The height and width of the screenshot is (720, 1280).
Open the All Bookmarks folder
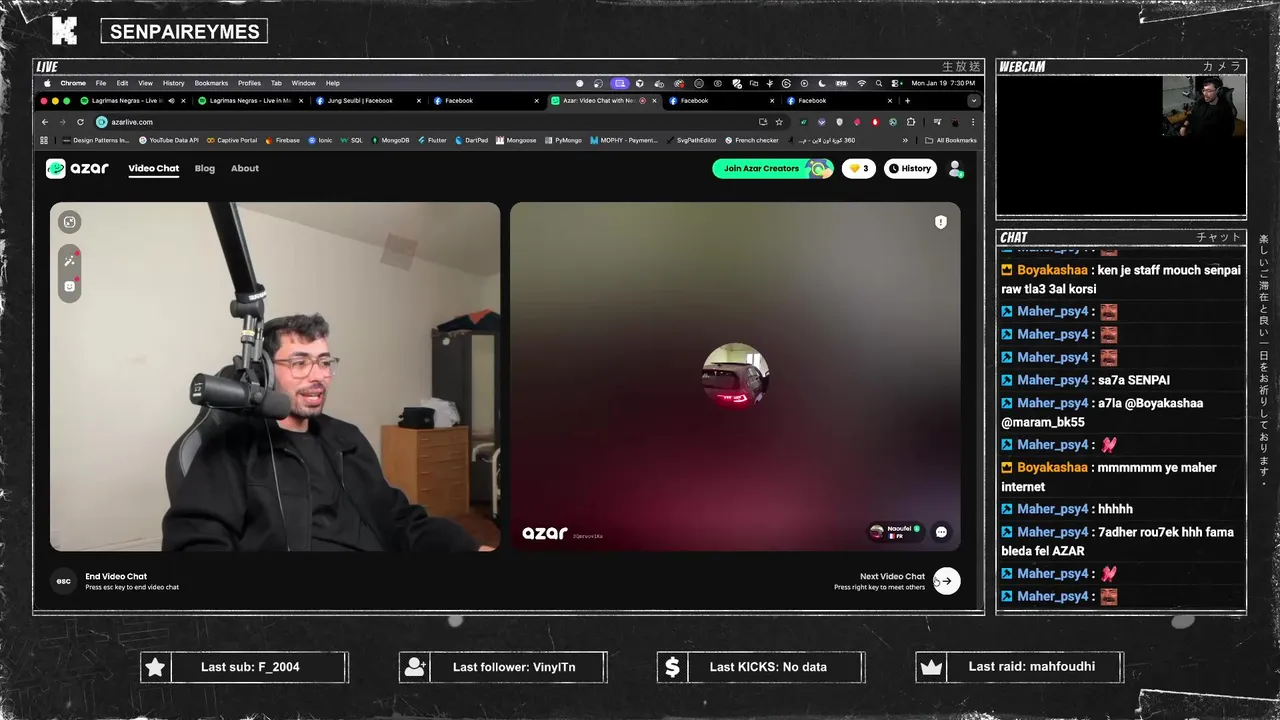coord(951,140)
